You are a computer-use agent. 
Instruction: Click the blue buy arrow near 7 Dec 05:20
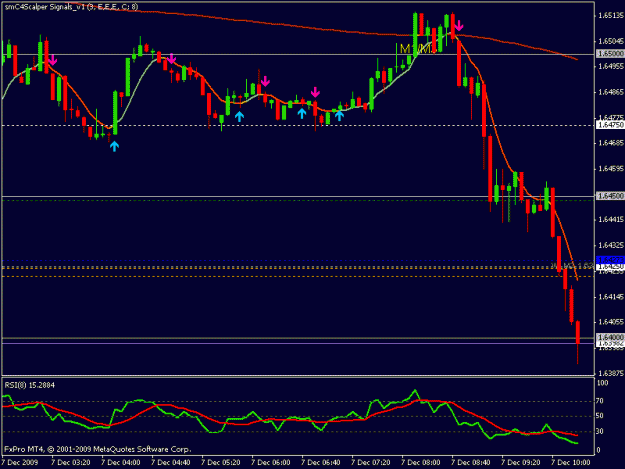[x=239, y=116]
